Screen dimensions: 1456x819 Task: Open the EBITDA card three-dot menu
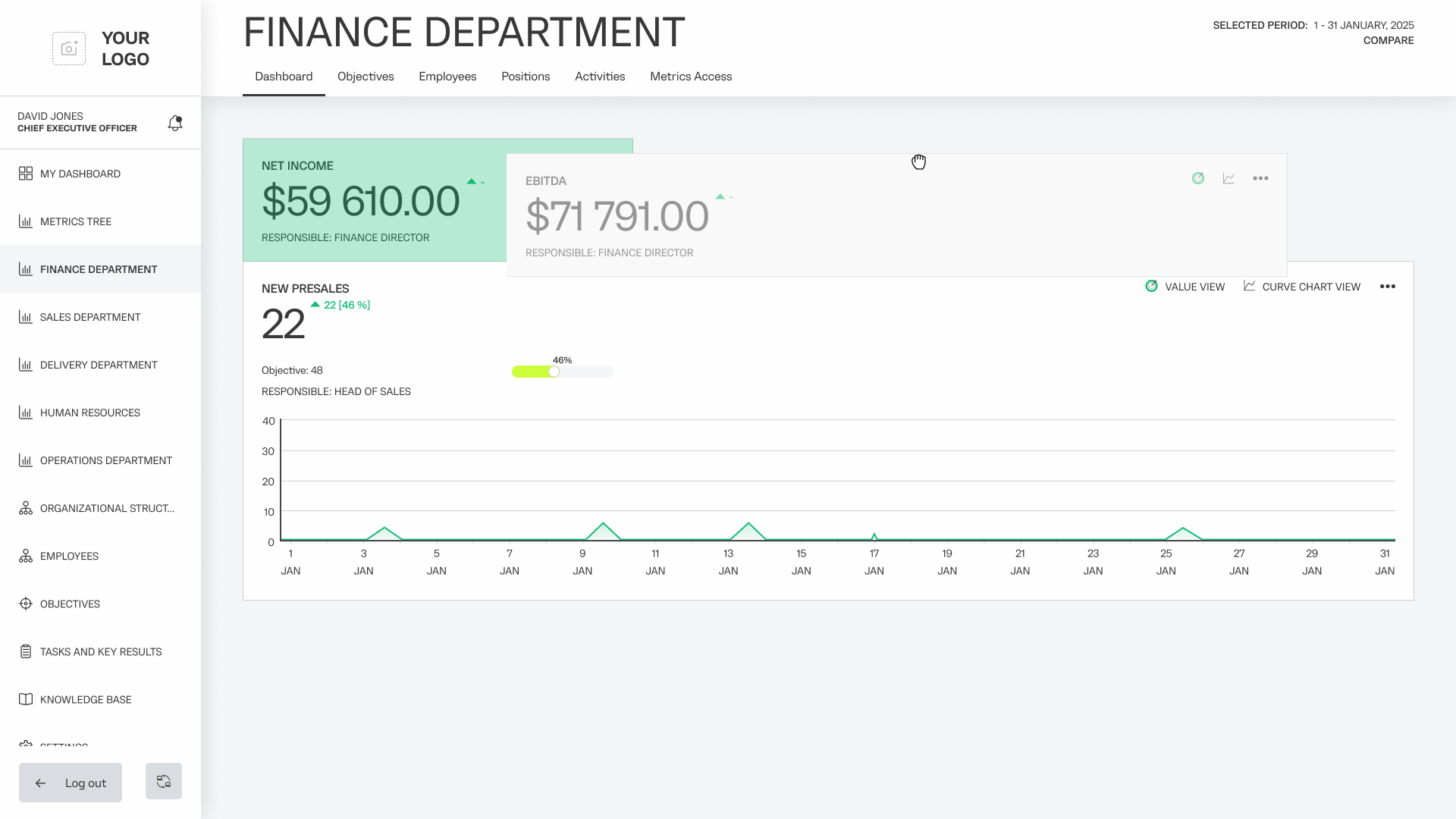pos(1260,178)
